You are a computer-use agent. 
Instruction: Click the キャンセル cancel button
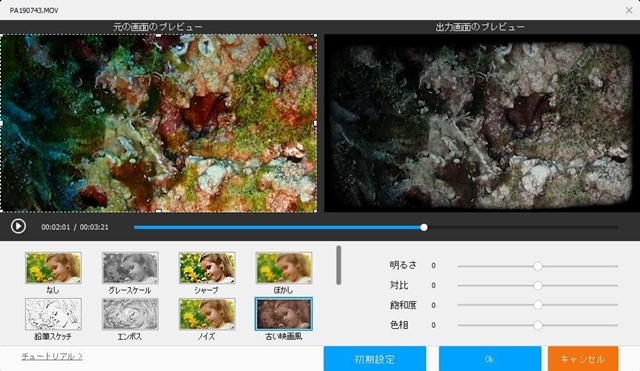coord(583,359)
